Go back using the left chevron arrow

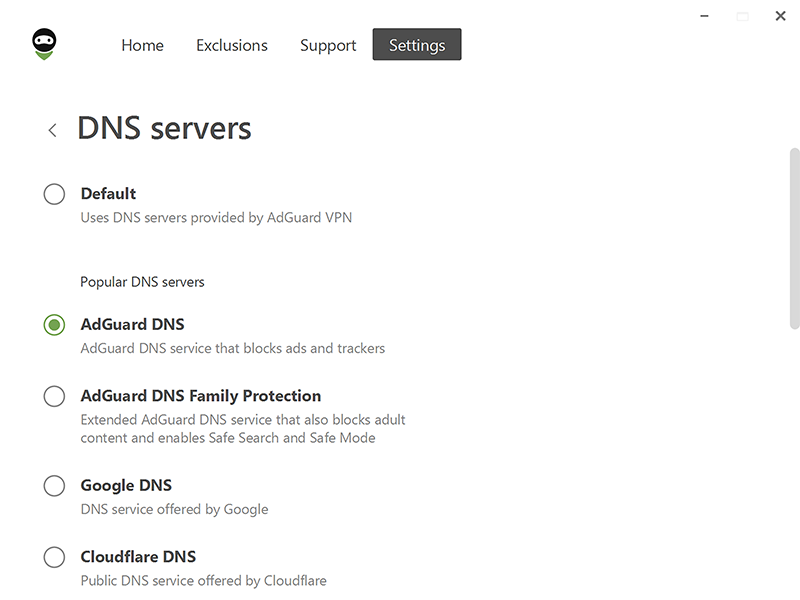[52, 130]
